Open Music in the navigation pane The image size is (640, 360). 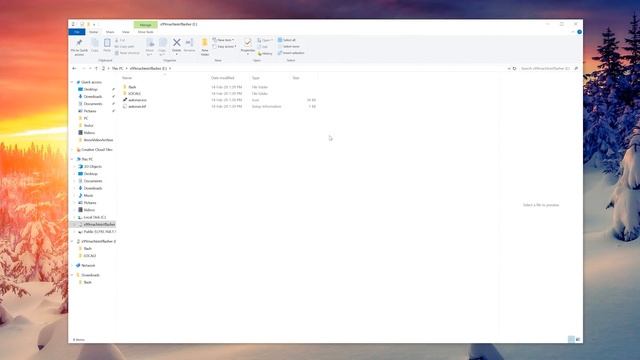88,196
